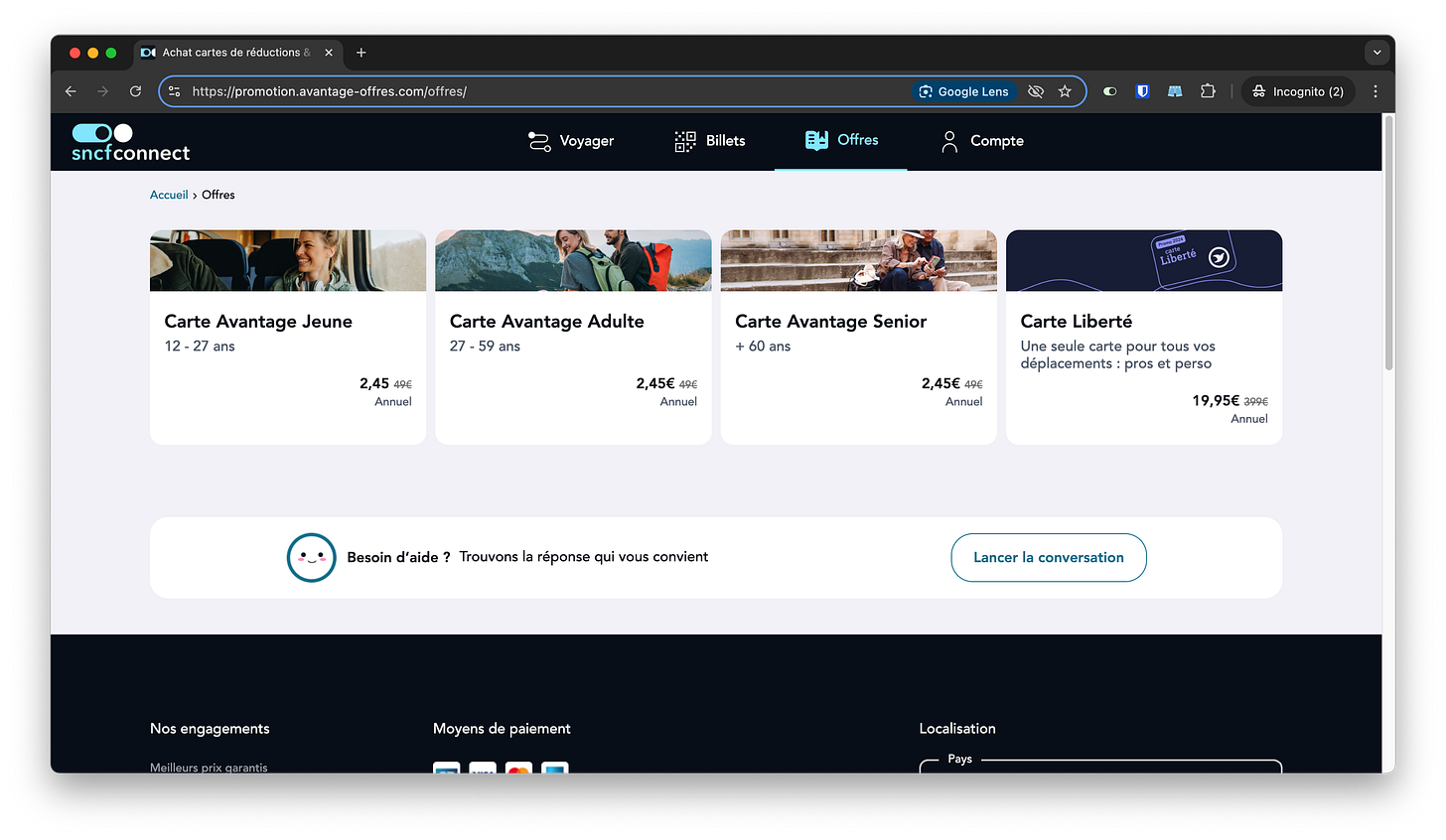Open the Compte account menu
This screenshot has height=840, width=1446.
[x=981, y=141]
